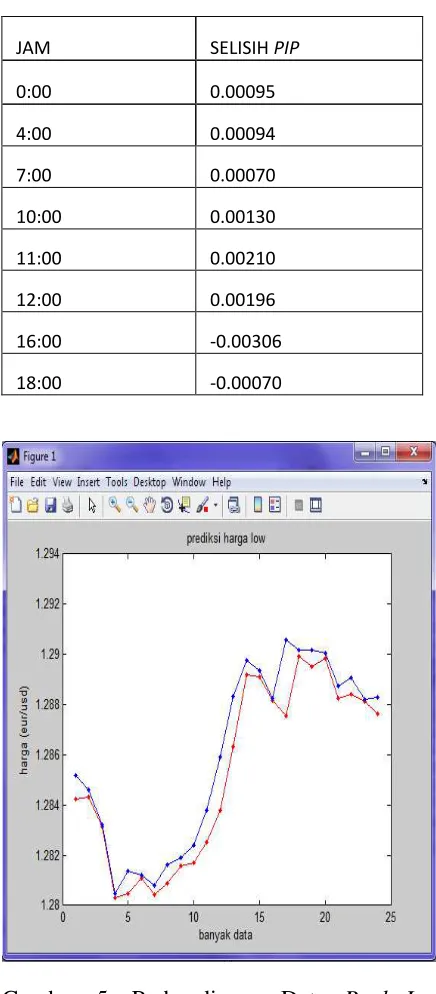This screenshot has height=994, width=436.
Task: Click the 11:00 table cell
Action: tap(98, 250)
